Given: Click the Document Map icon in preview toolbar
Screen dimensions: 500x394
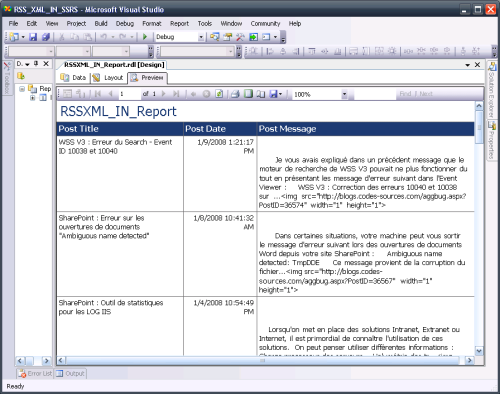Looking at the screenshot, I should pos(68,94).
